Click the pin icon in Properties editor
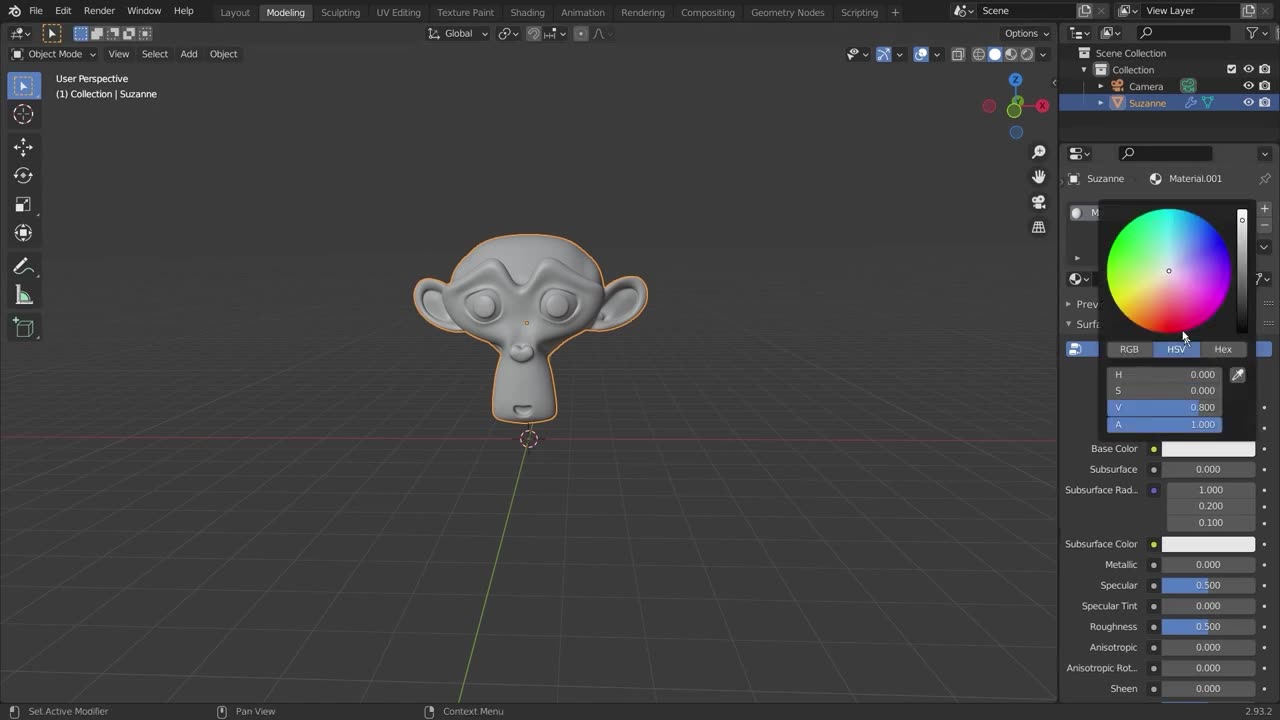Viewport: 1280px width, 720px height. [1264, 179]
